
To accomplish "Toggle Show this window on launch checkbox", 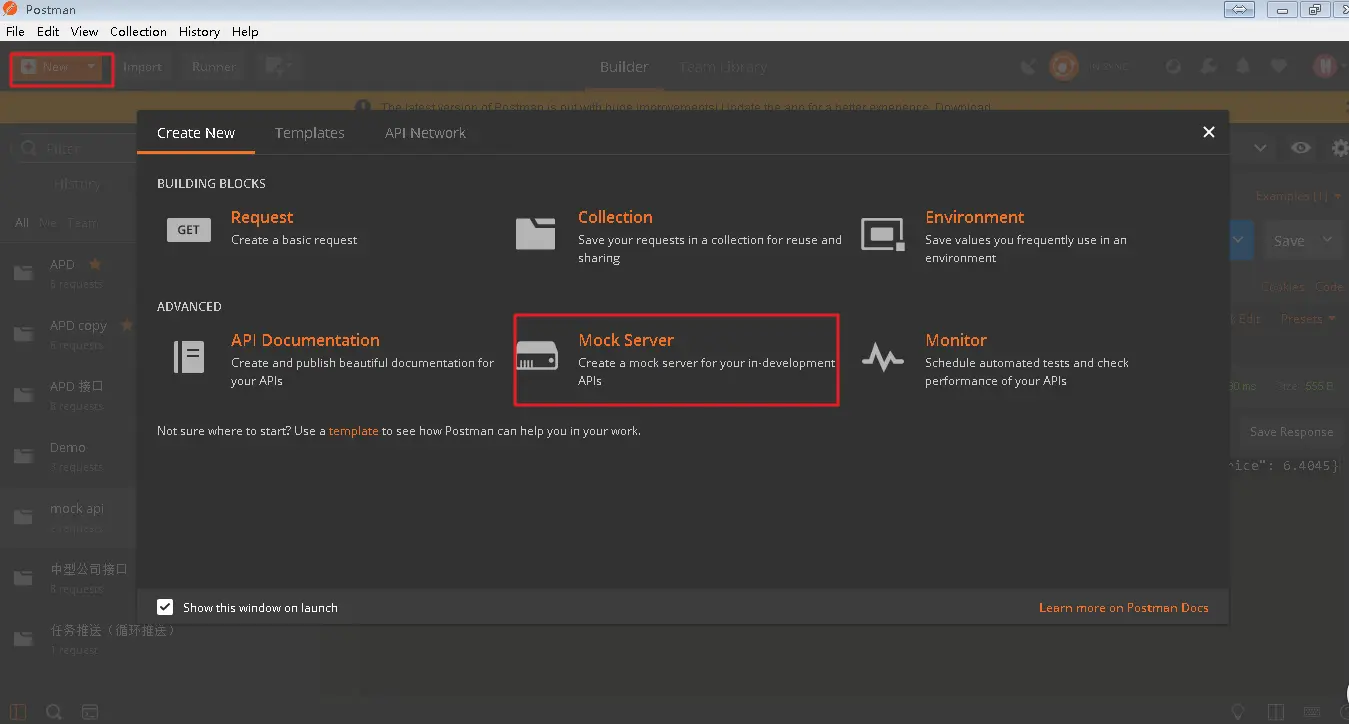I will tap(166, 607).
